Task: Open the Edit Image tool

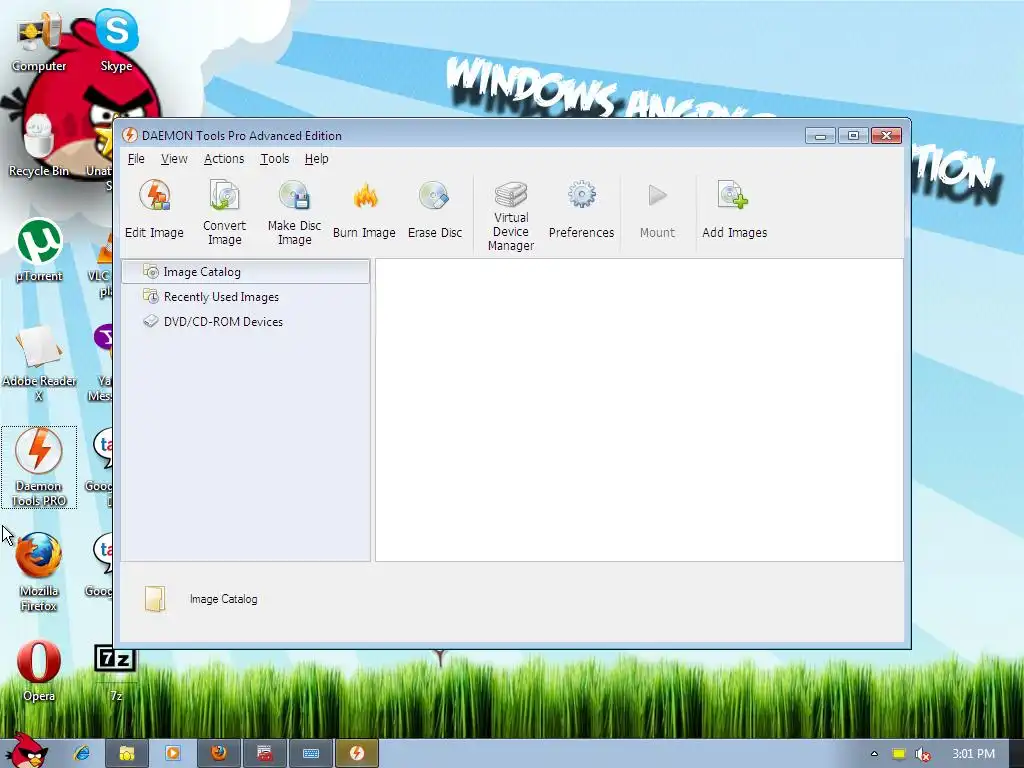Action: coord(154,210)
